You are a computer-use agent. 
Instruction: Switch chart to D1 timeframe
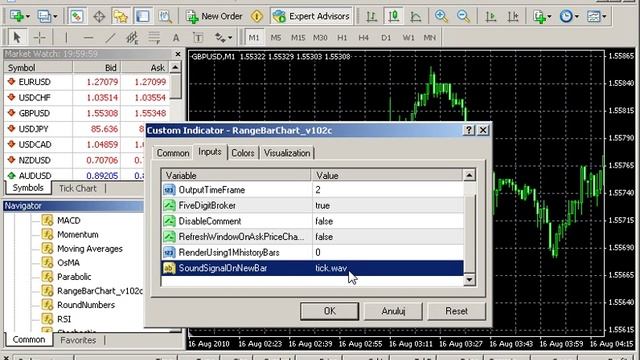pos(386,38)
